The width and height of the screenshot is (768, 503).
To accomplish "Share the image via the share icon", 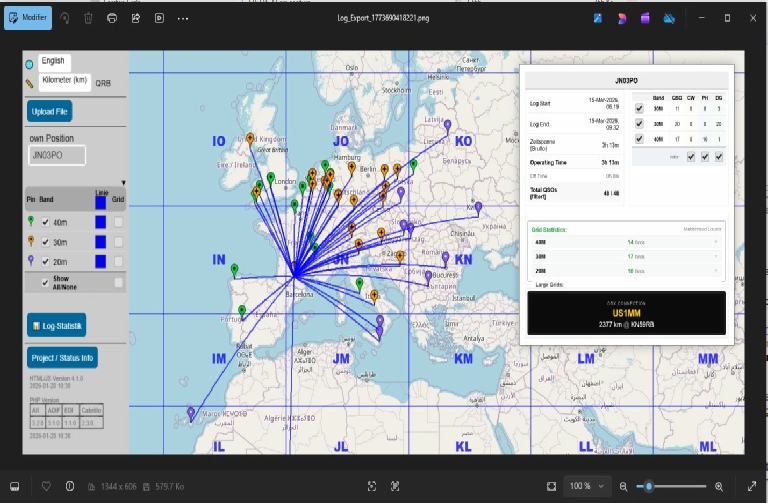I will 135,18.
